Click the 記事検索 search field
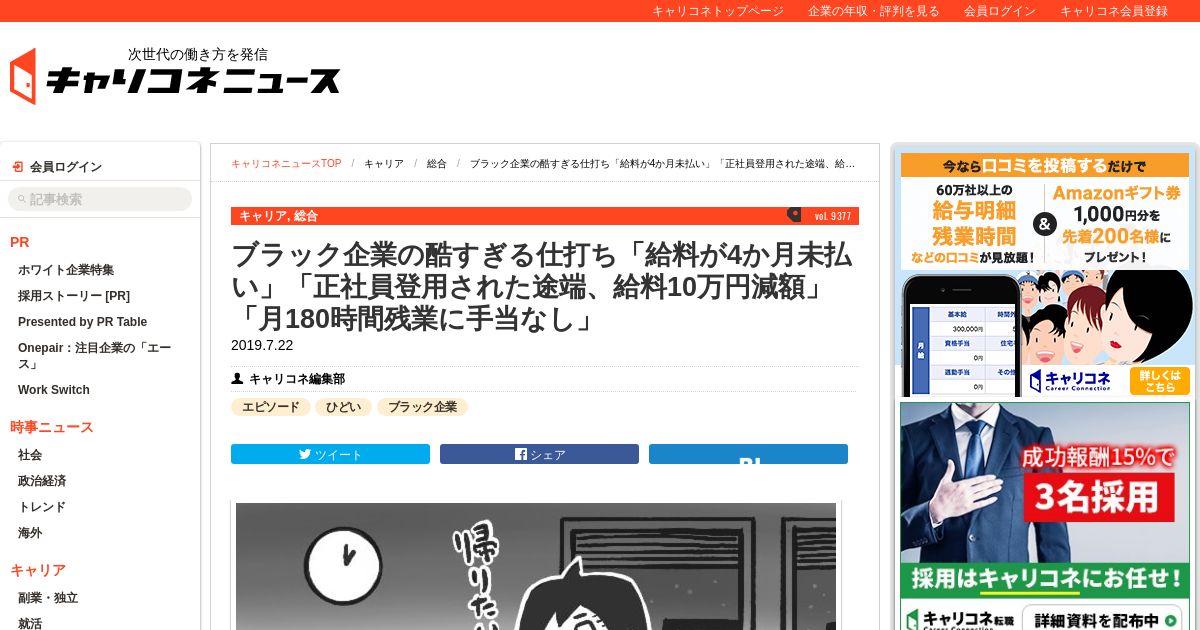The width and height of the screenshot is (1200, 630). [x=100, y=199]
